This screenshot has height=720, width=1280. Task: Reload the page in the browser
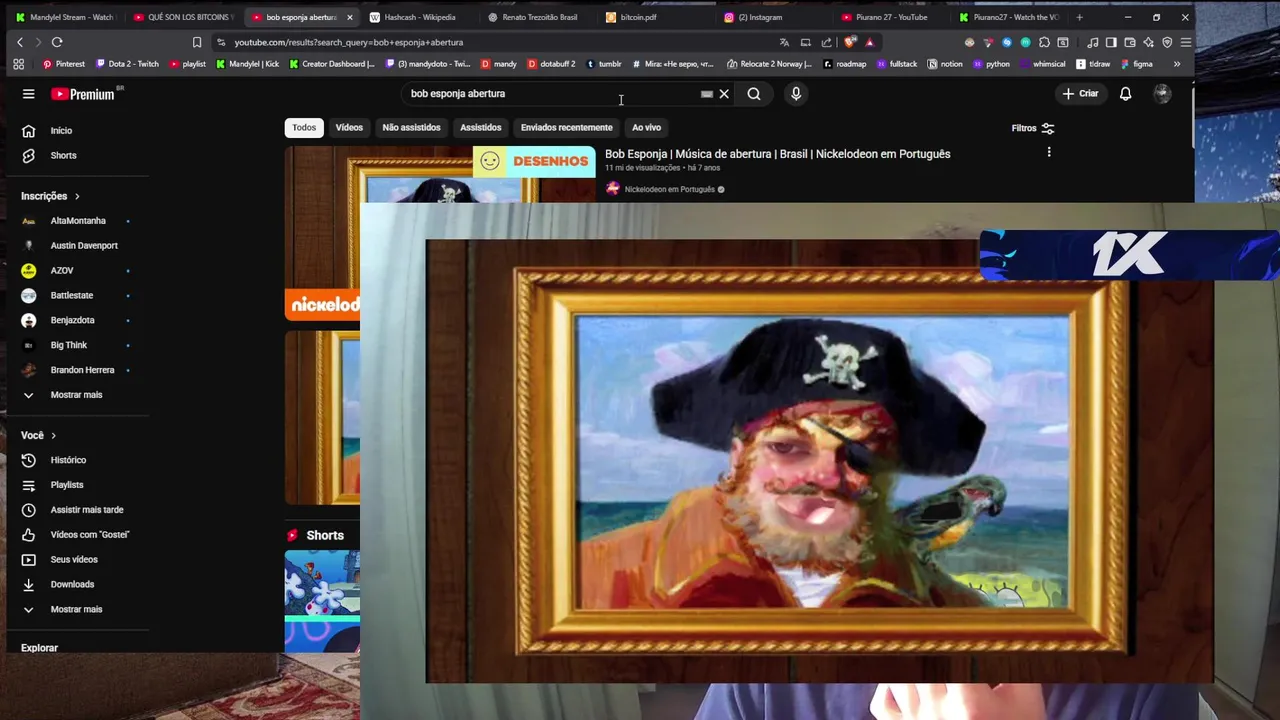click(x=57, y=42)
